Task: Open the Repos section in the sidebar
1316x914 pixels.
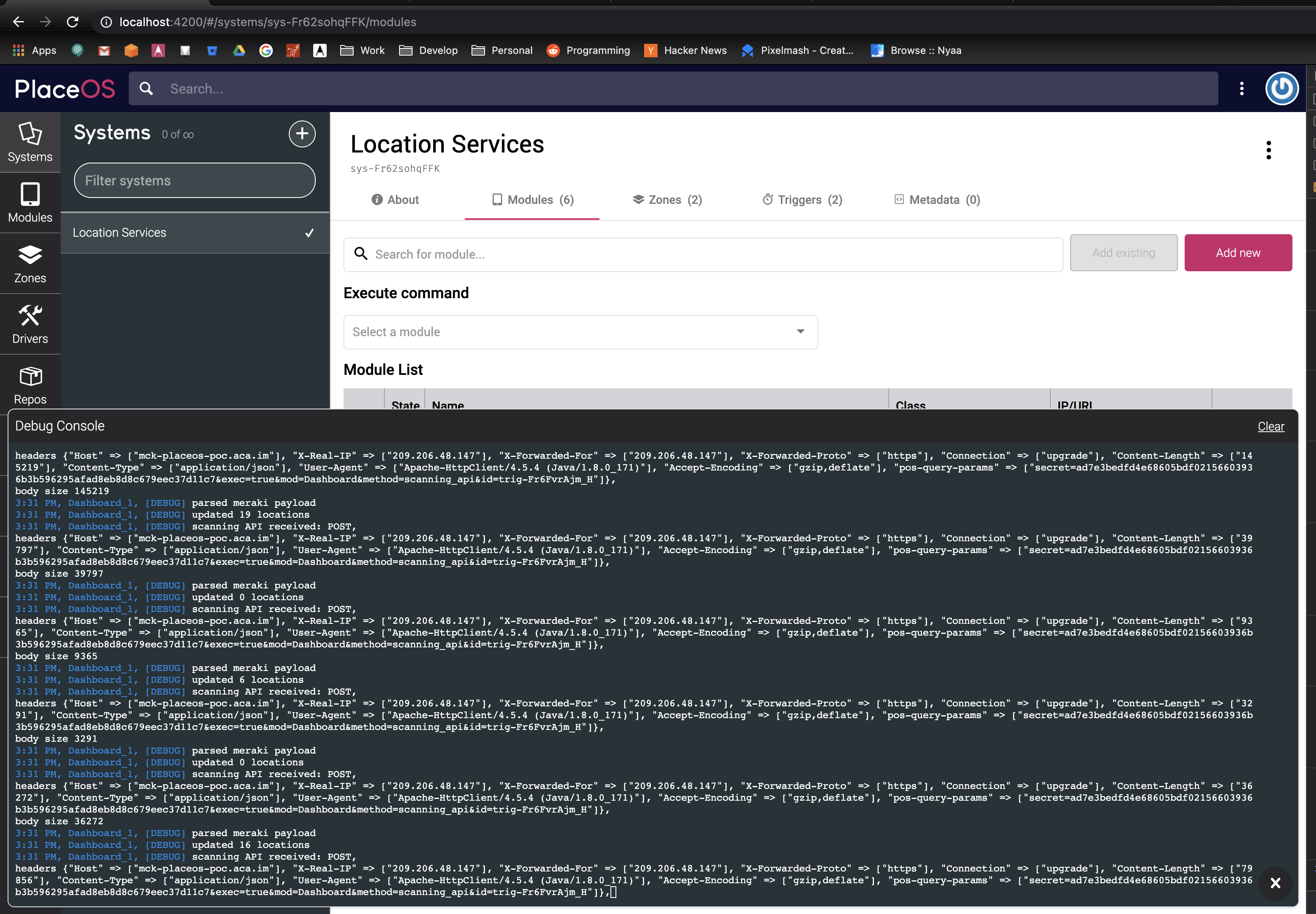Action: click(30, 384)
